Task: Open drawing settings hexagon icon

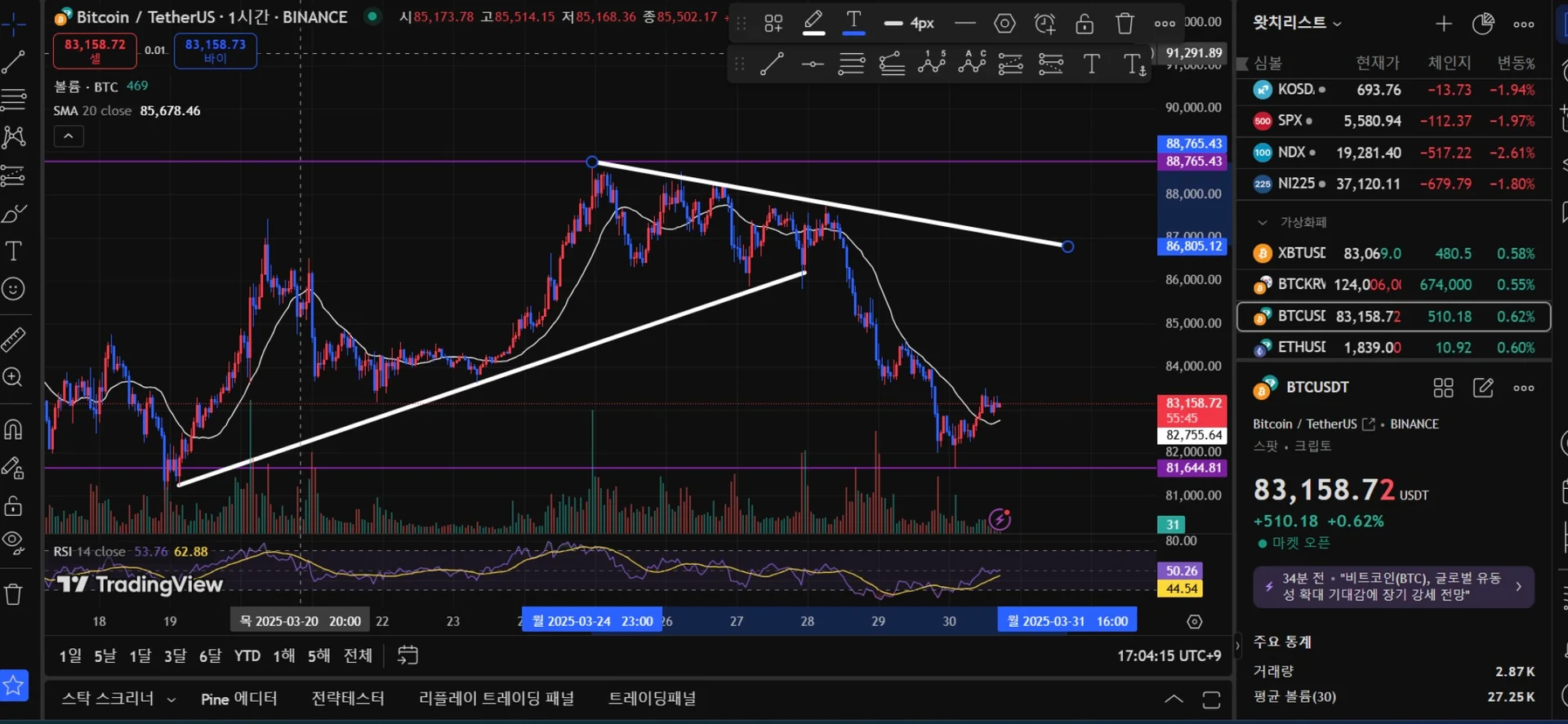Action: coord(1004,24)
